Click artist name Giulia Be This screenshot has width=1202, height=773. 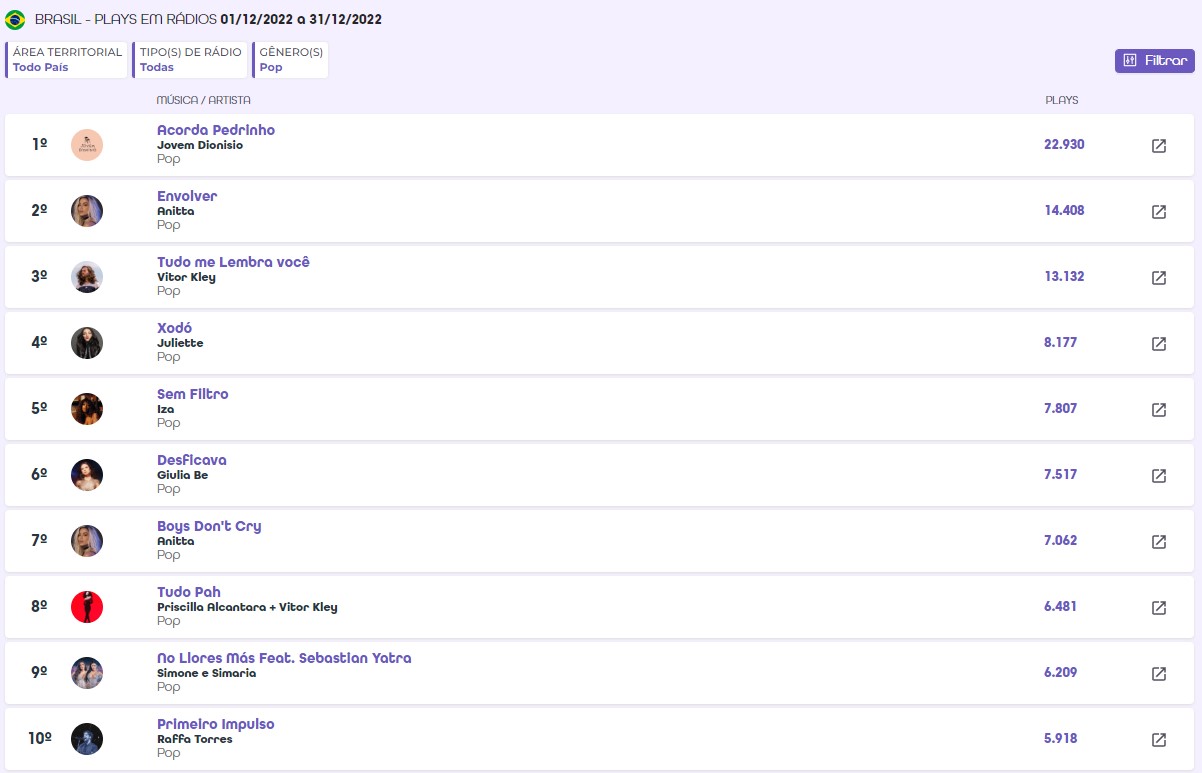click(x=183, y=475)
